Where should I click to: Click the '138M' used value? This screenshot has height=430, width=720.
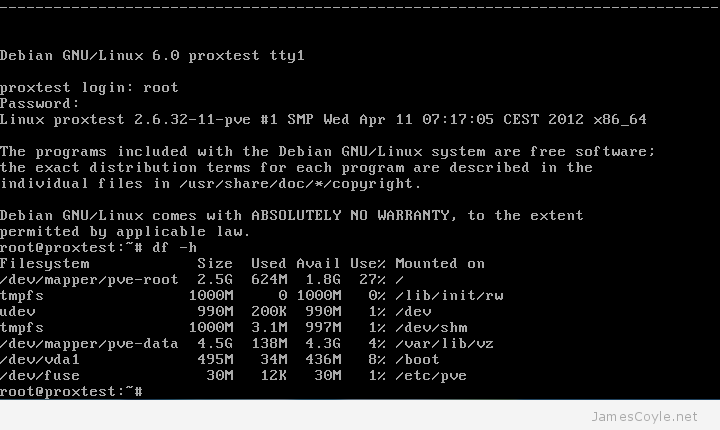(269, 344)
